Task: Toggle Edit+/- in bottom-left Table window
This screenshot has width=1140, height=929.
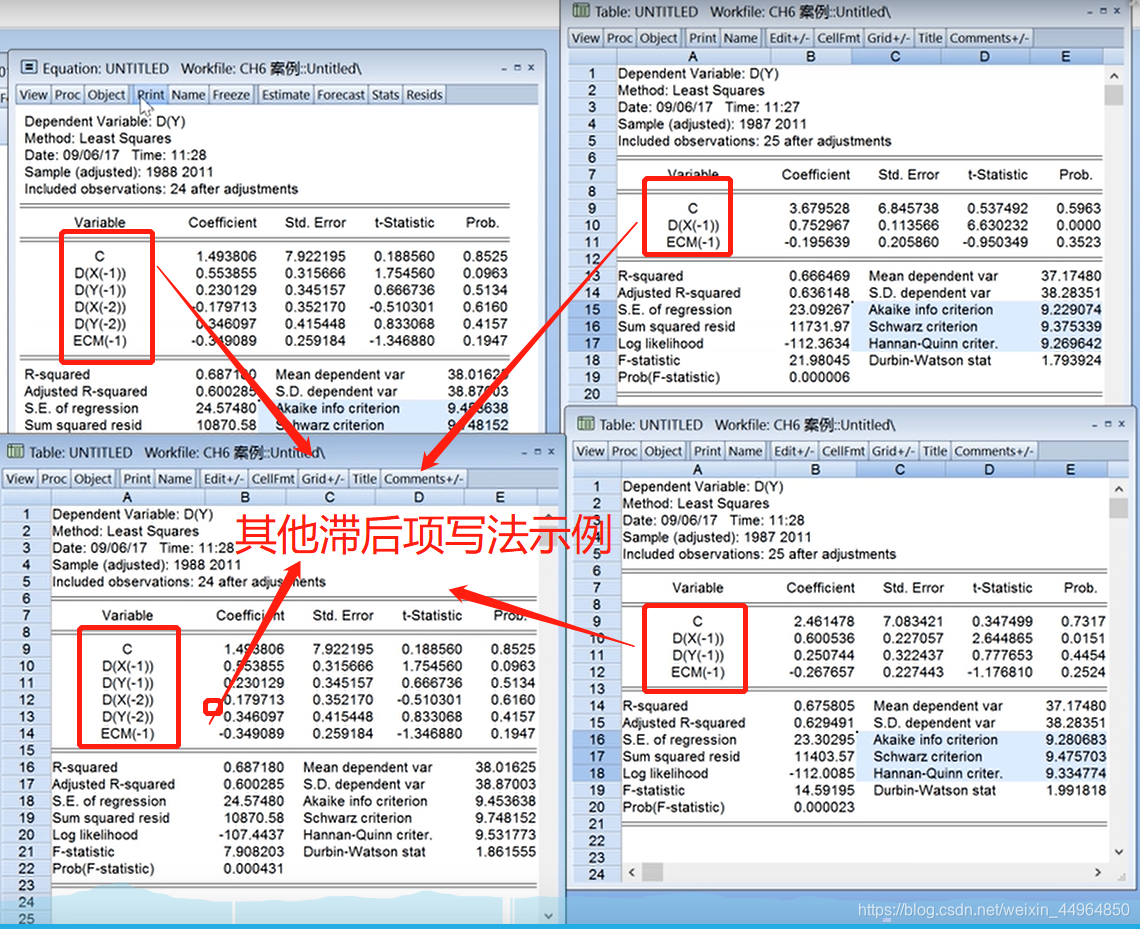Action: (224, 478)
